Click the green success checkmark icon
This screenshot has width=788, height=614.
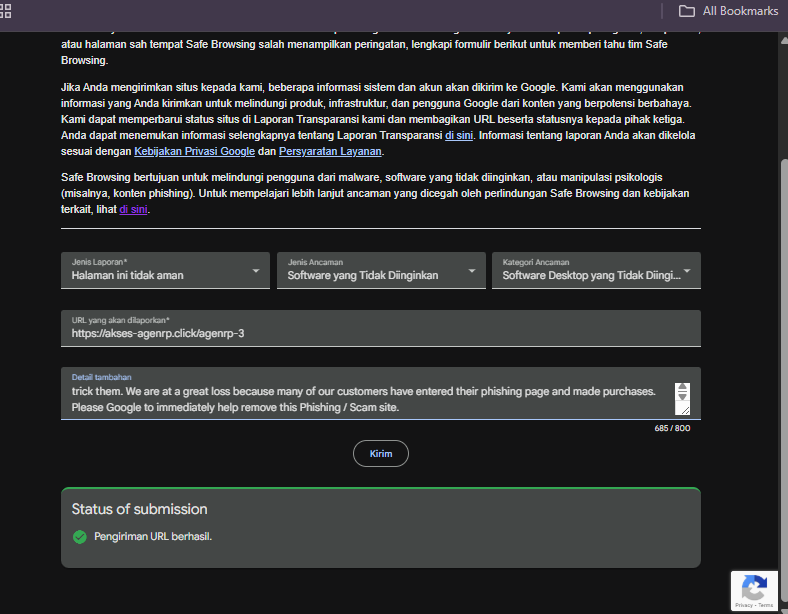coord(79,537)
